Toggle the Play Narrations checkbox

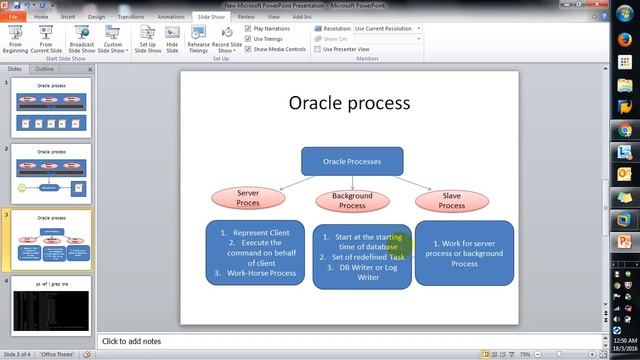248,29
